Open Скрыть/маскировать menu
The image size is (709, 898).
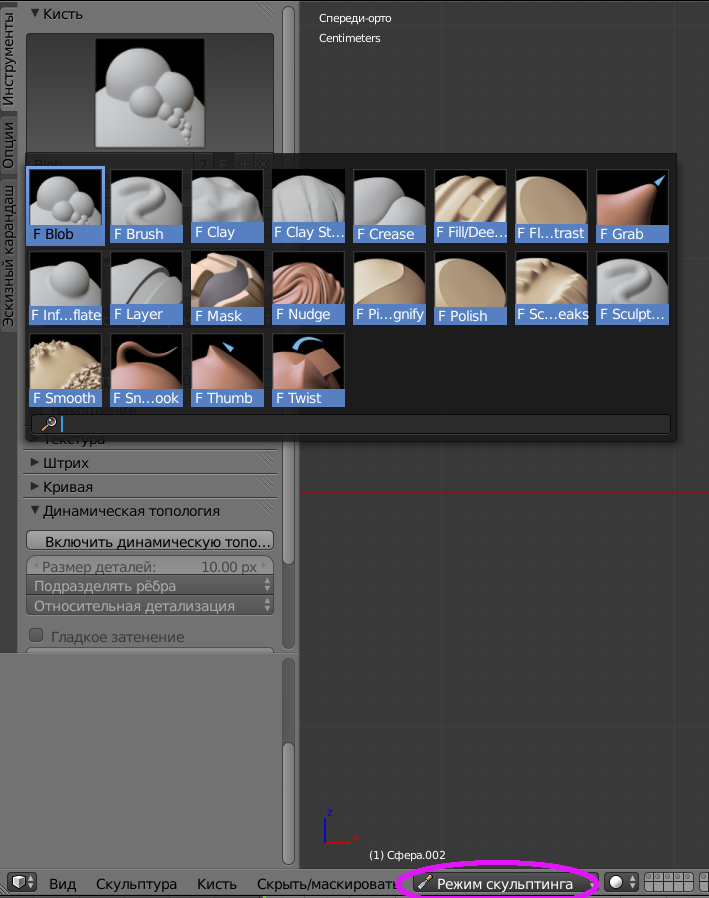tap(326, 884)
